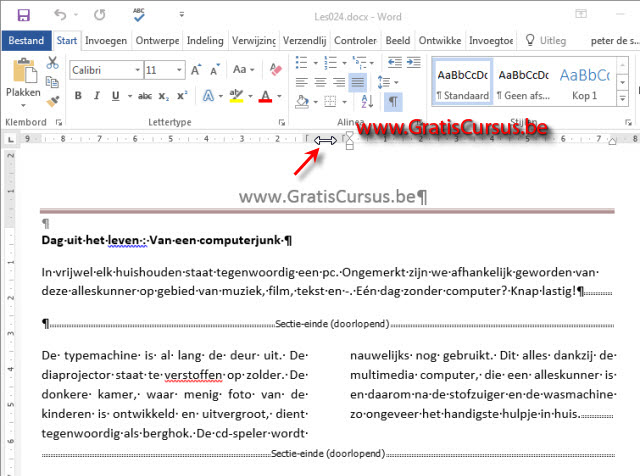Viewport: 640px width, 476px height.
Task: Open the Indeling tab
Action: [205, 40]
